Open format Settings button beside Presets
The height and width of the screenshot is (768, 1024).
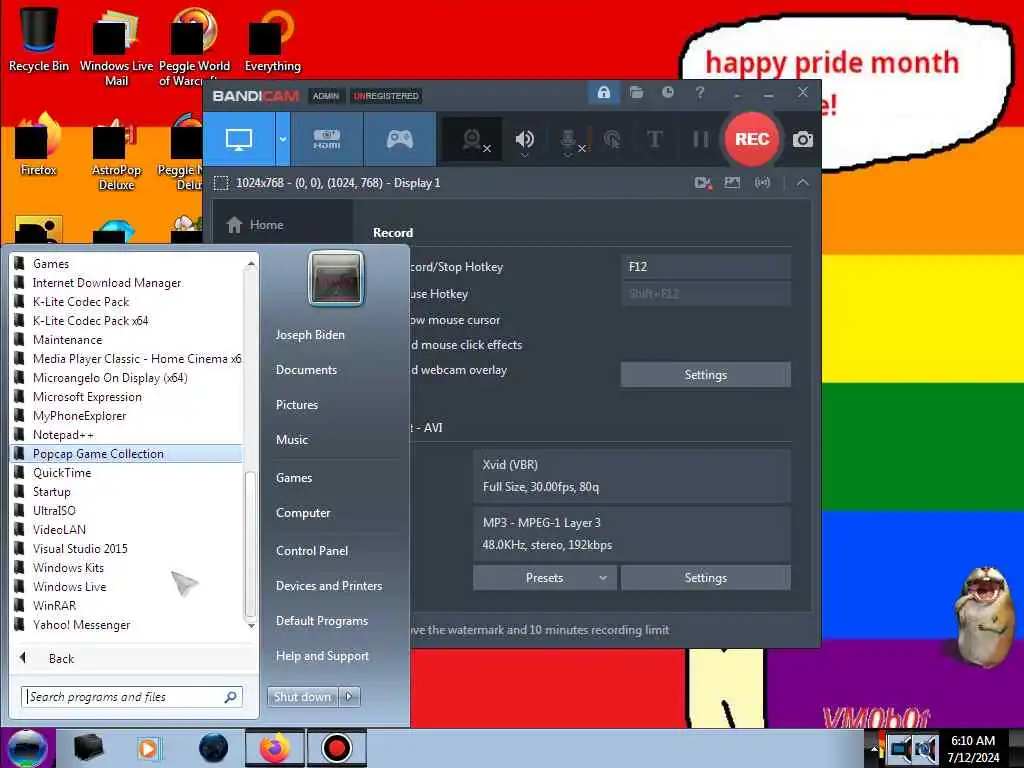(705, 578)
